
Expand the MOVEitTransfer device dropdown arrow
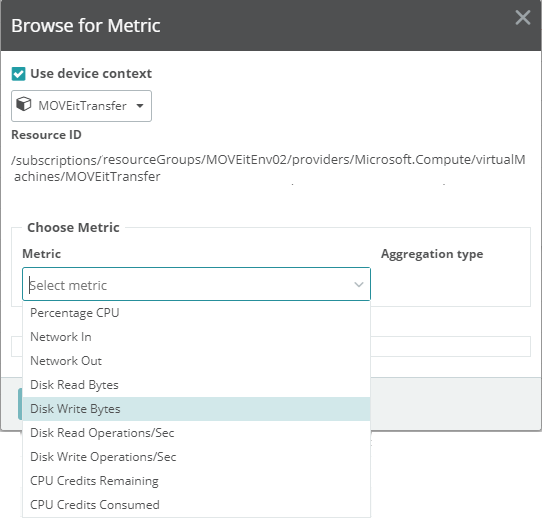coord(140,106)
